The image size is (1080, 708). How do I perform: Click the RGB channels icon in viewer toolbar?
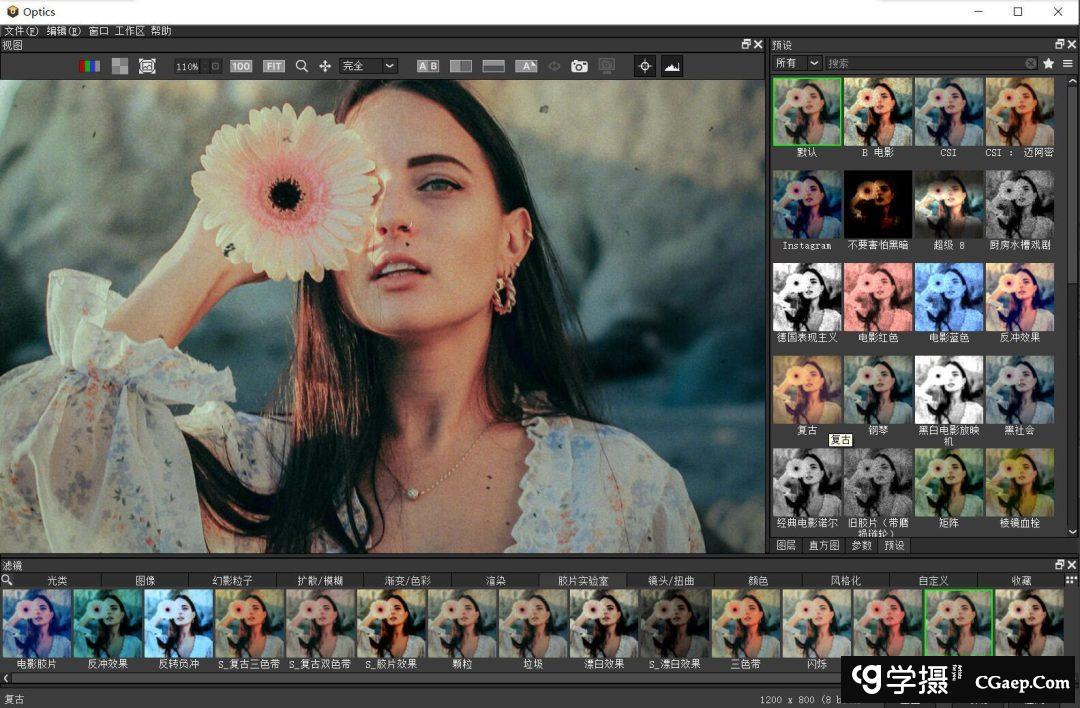(x=89, y=66)
